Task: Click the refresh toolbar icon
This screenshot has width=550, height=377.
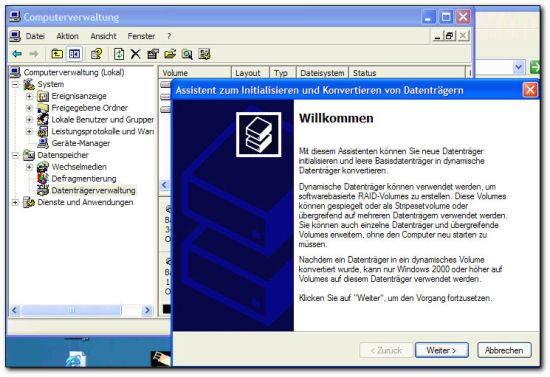Action: pyautogui.click(x=119, y=54)
